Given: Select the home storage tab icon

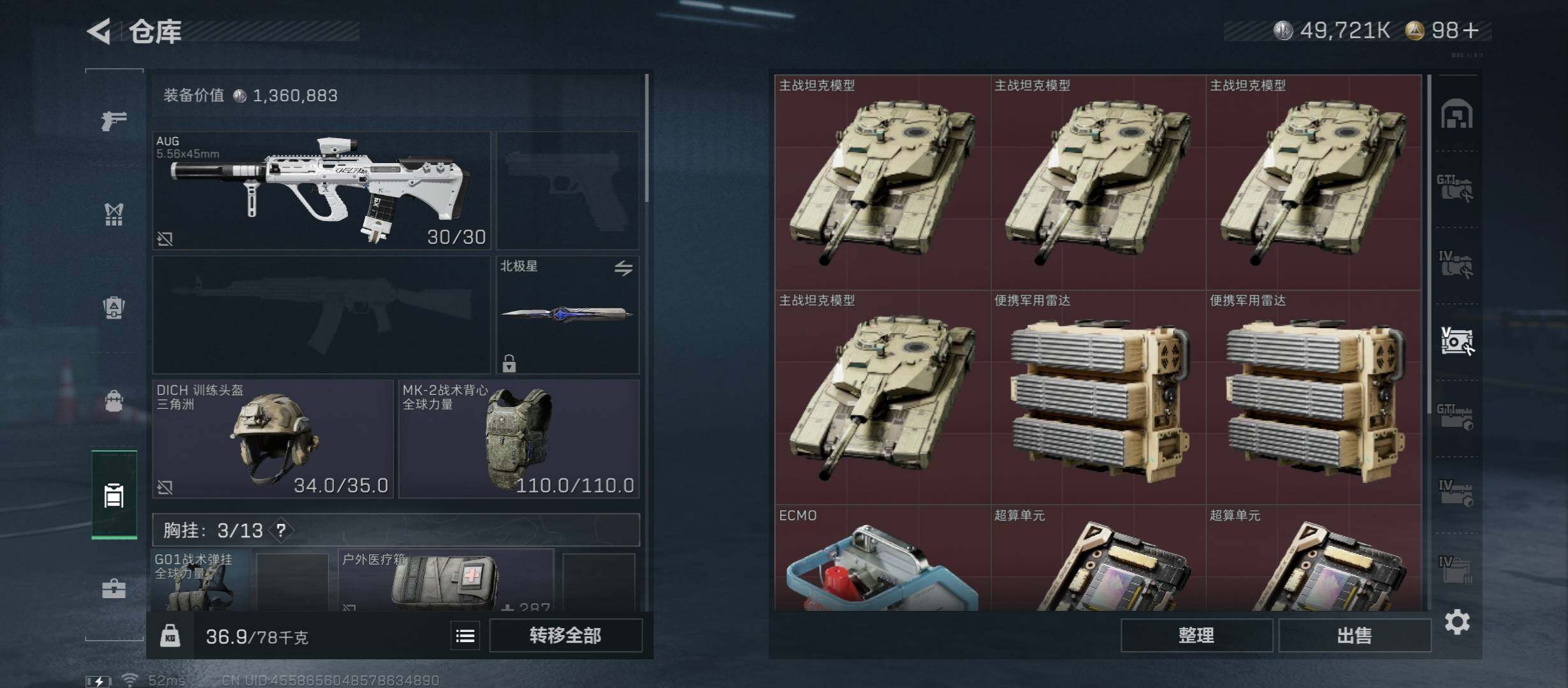Looking at the screenshot, I should [1457, 113].
